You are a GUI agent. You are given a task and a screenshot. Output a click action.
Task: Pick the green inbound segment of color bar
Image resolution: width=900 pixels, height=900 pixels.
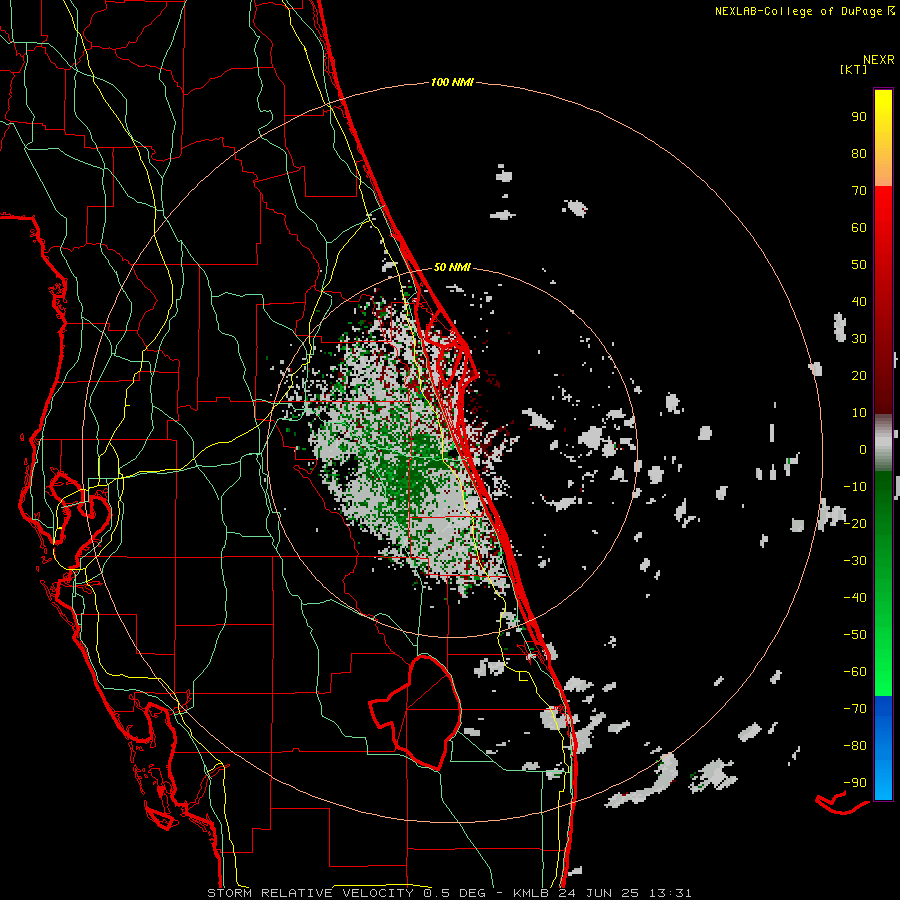(x=883, y=583)
